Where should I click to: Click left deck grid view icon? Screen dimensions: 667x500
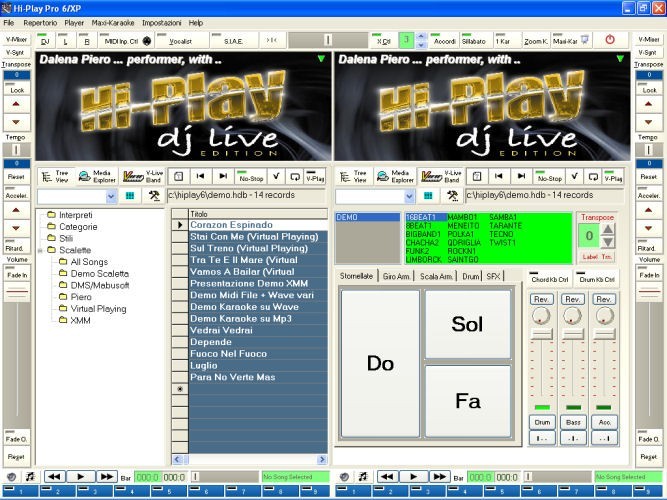130,196
